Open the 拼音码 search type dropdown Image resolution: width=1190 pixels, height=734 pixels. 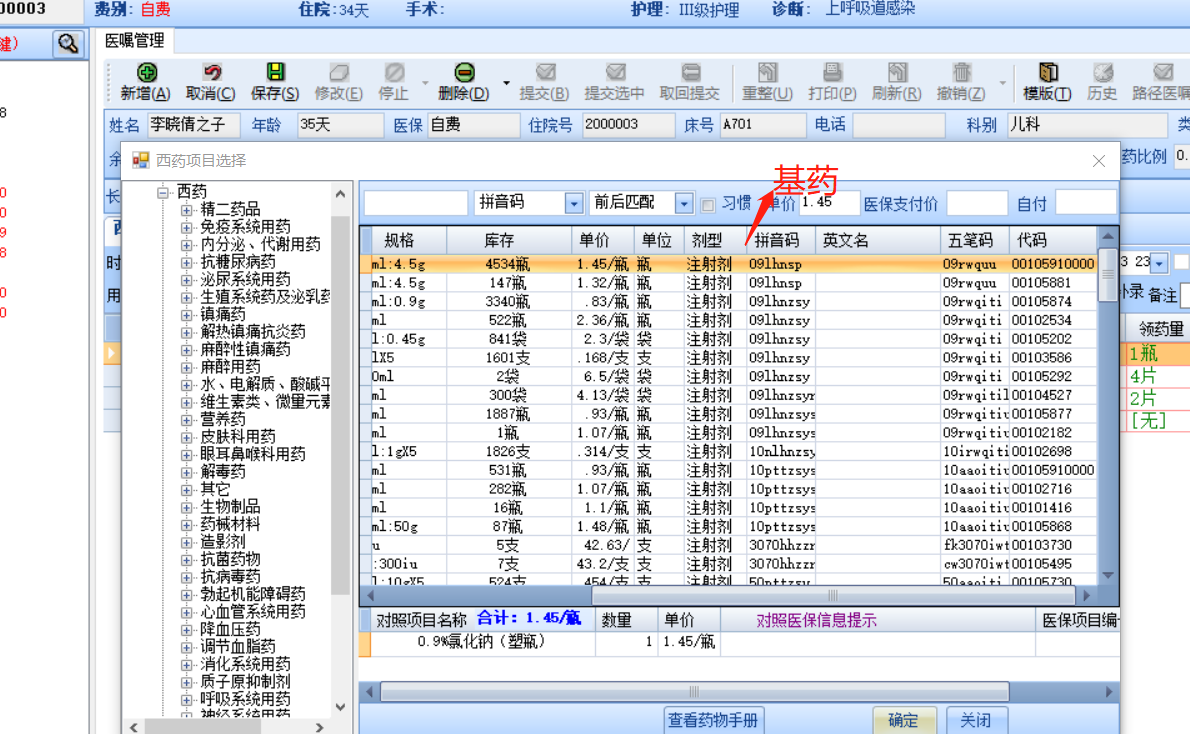point(574,203)
